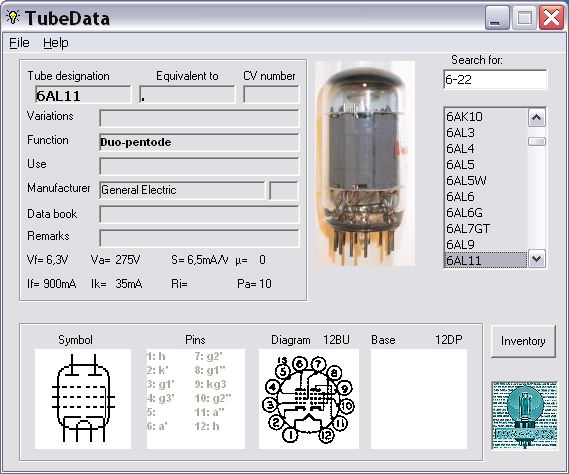Click the list scroll down arrow
Screen dimensions: 569x474
click(537, 259)
